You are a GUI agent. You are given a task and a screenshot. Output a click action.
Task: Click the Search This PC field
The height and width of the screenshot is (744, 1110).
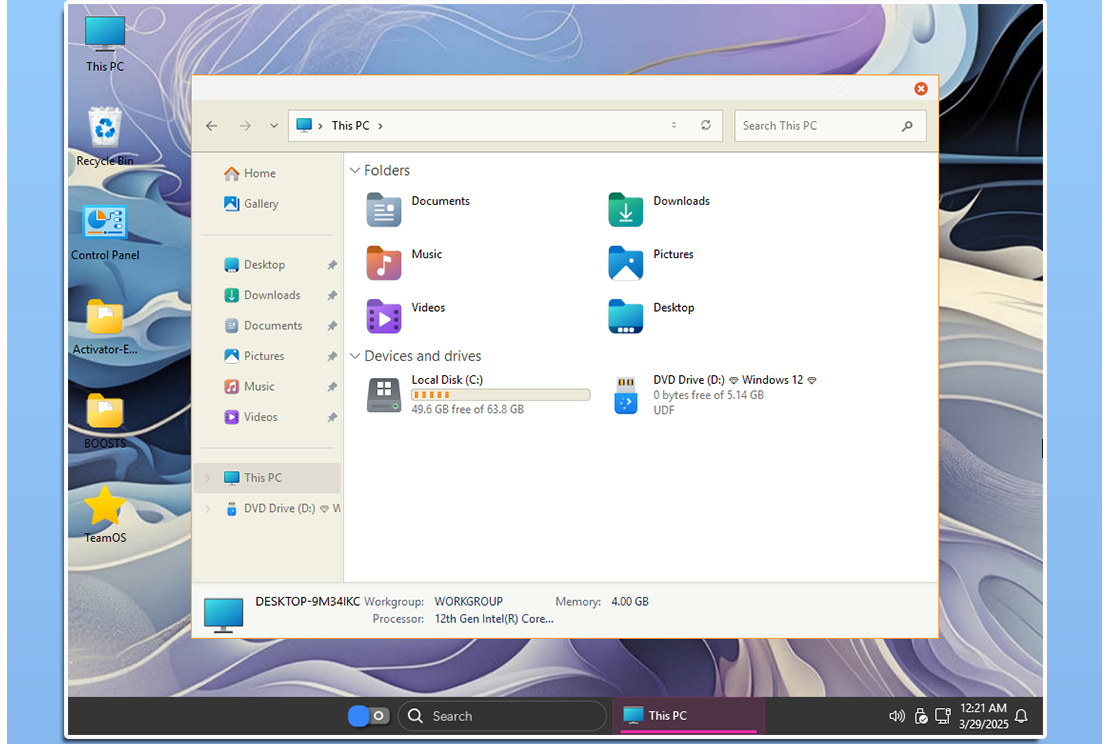pos(818,126)
